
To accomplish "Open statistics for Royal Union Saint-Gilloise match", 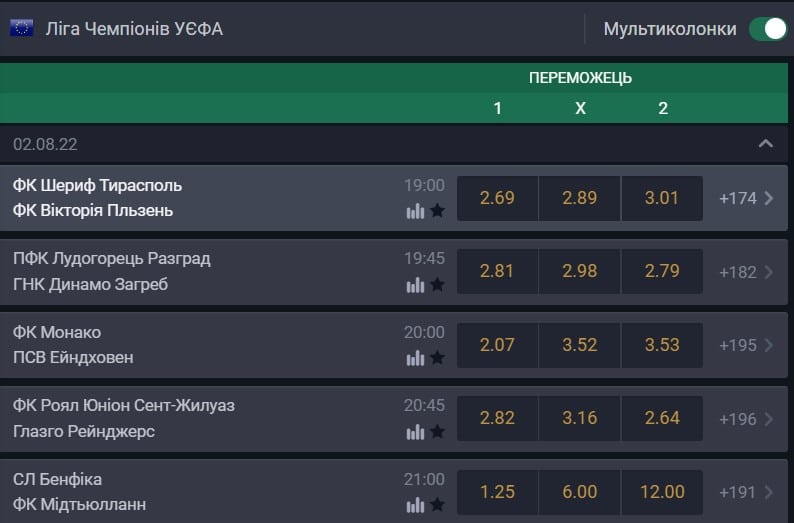I will (415, 432).
